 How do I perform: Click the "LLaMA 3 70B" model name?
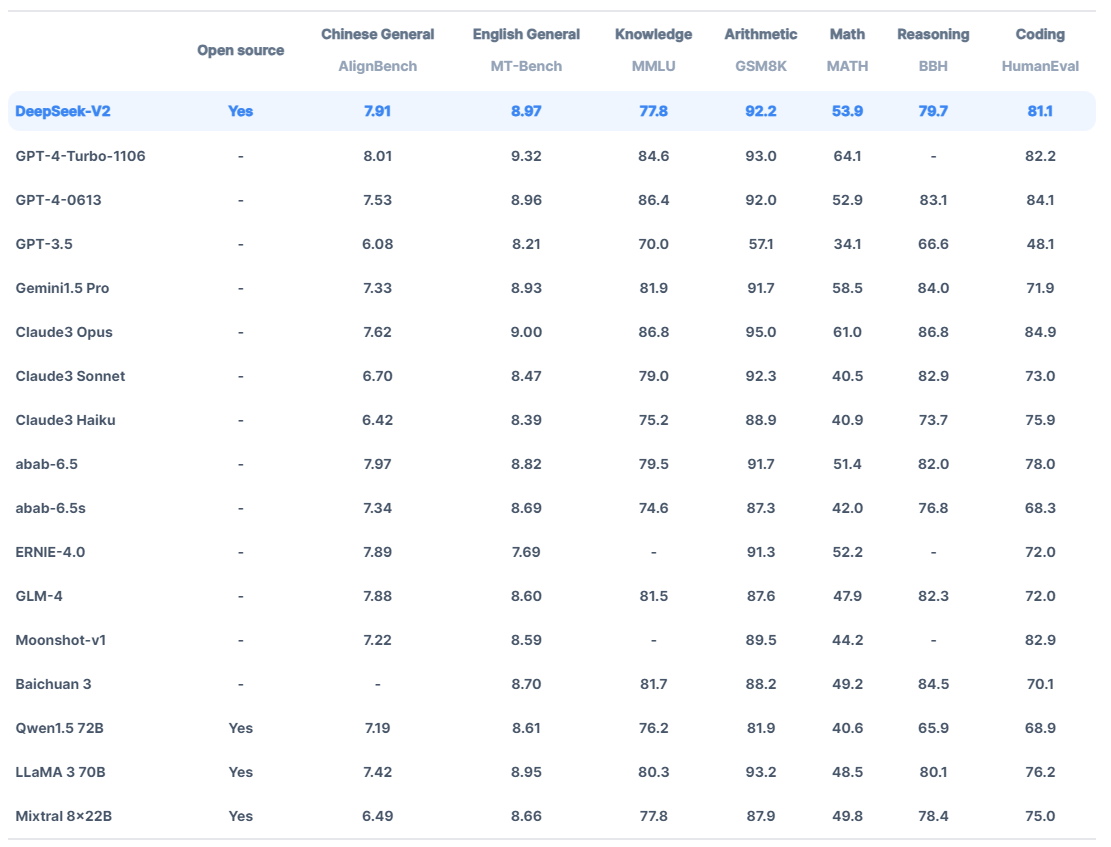coord(60,771)
